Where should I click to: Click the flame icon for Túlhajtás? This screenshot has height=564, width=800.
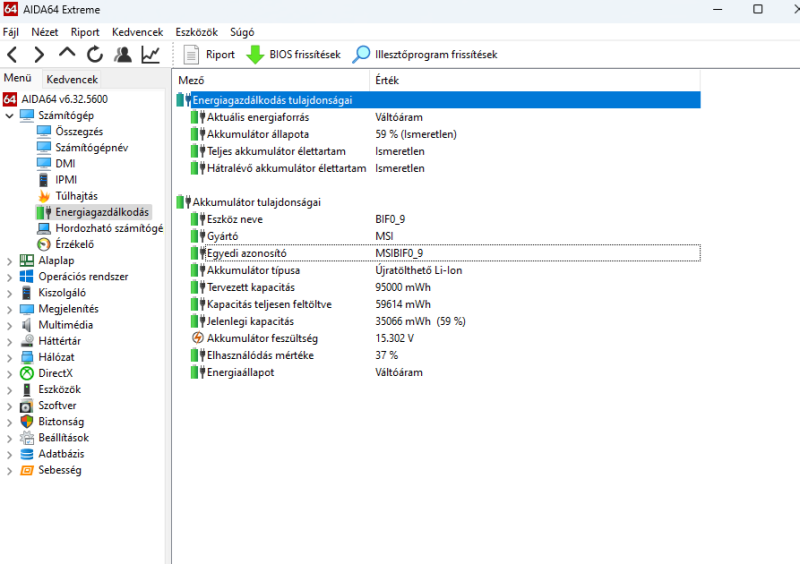[x=44, y=196]
